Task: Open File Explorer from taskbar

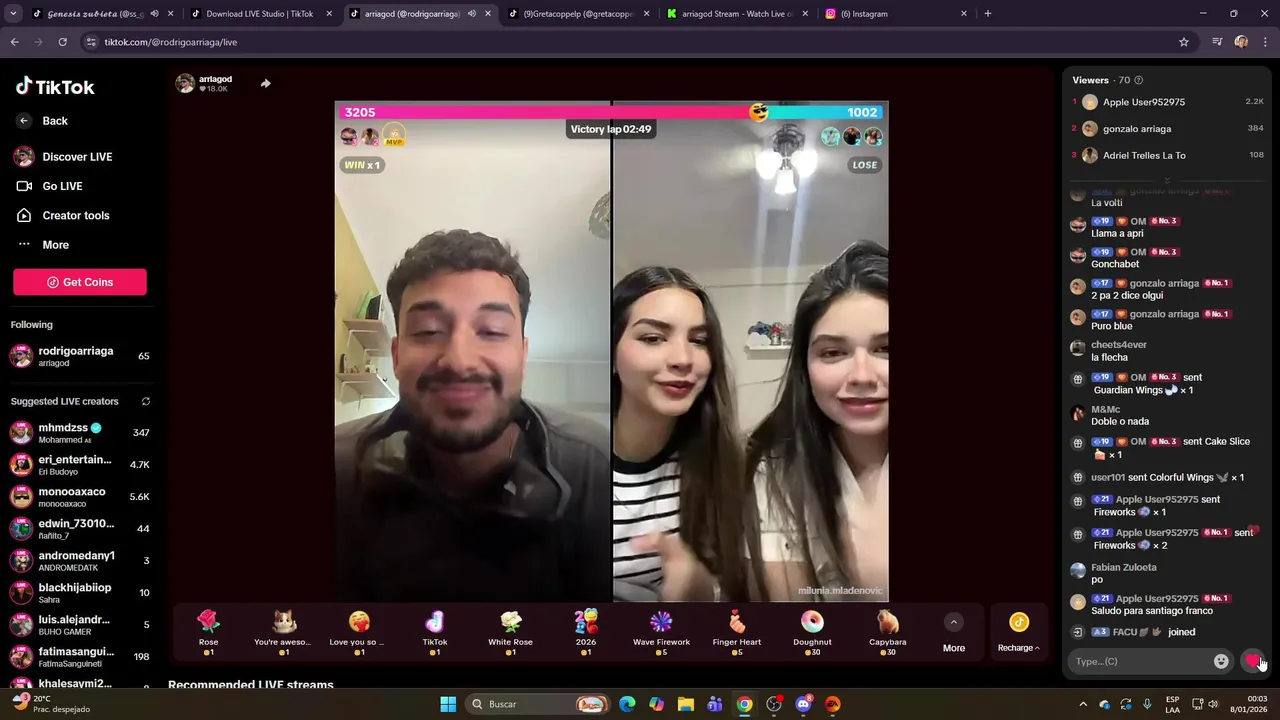Action: tap(686, 704)
